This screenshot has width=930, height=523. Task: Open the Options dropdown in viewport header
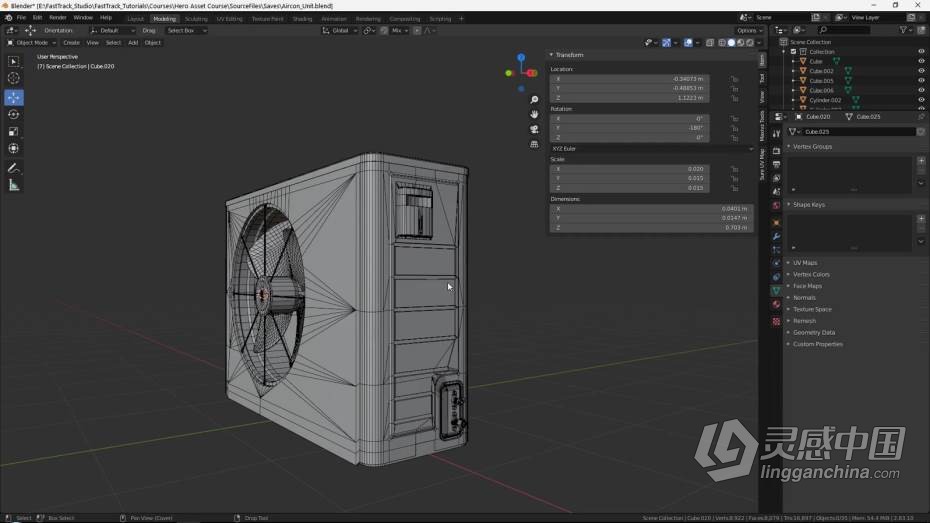click(749, 30)
